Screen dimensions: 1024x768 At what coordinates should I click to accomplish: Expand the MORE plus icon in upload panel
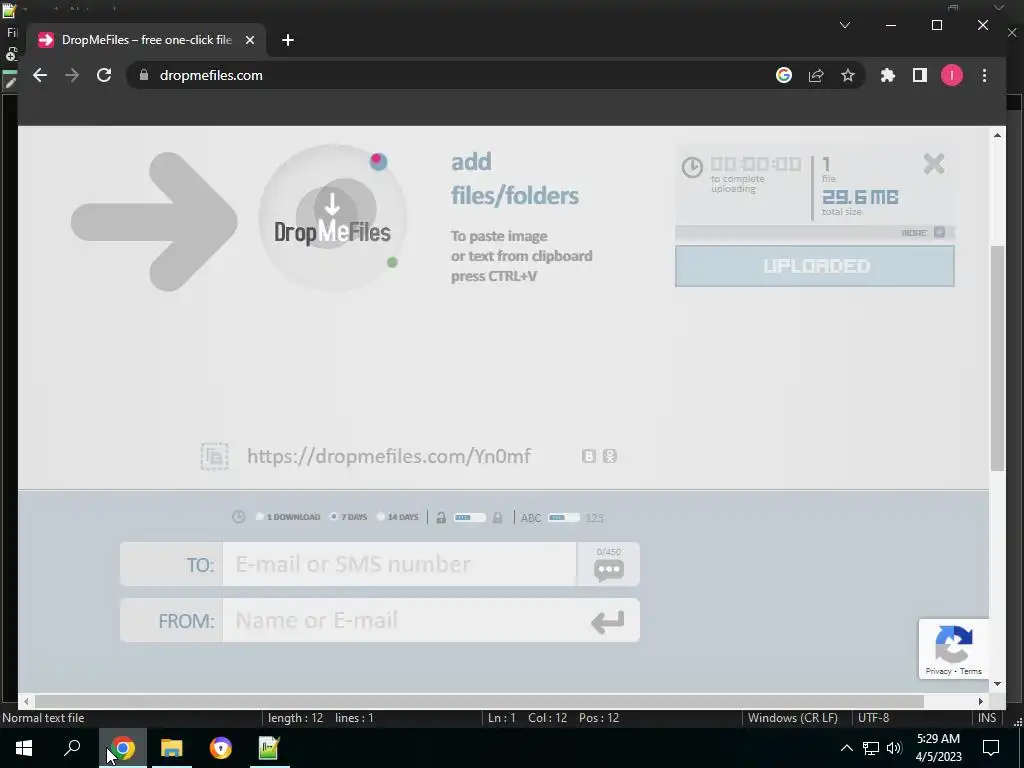tap(939, 232)
